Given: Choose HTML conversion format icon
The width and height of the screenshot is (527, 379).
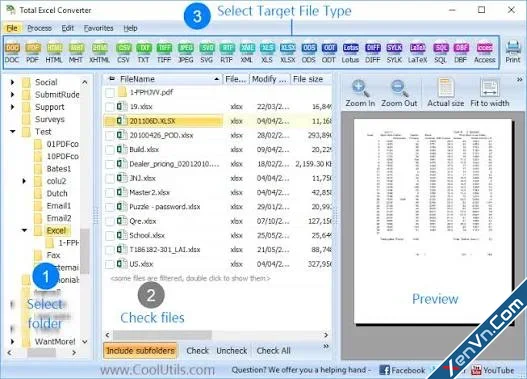Looking at the screenshot, I should tap(54, 53).
